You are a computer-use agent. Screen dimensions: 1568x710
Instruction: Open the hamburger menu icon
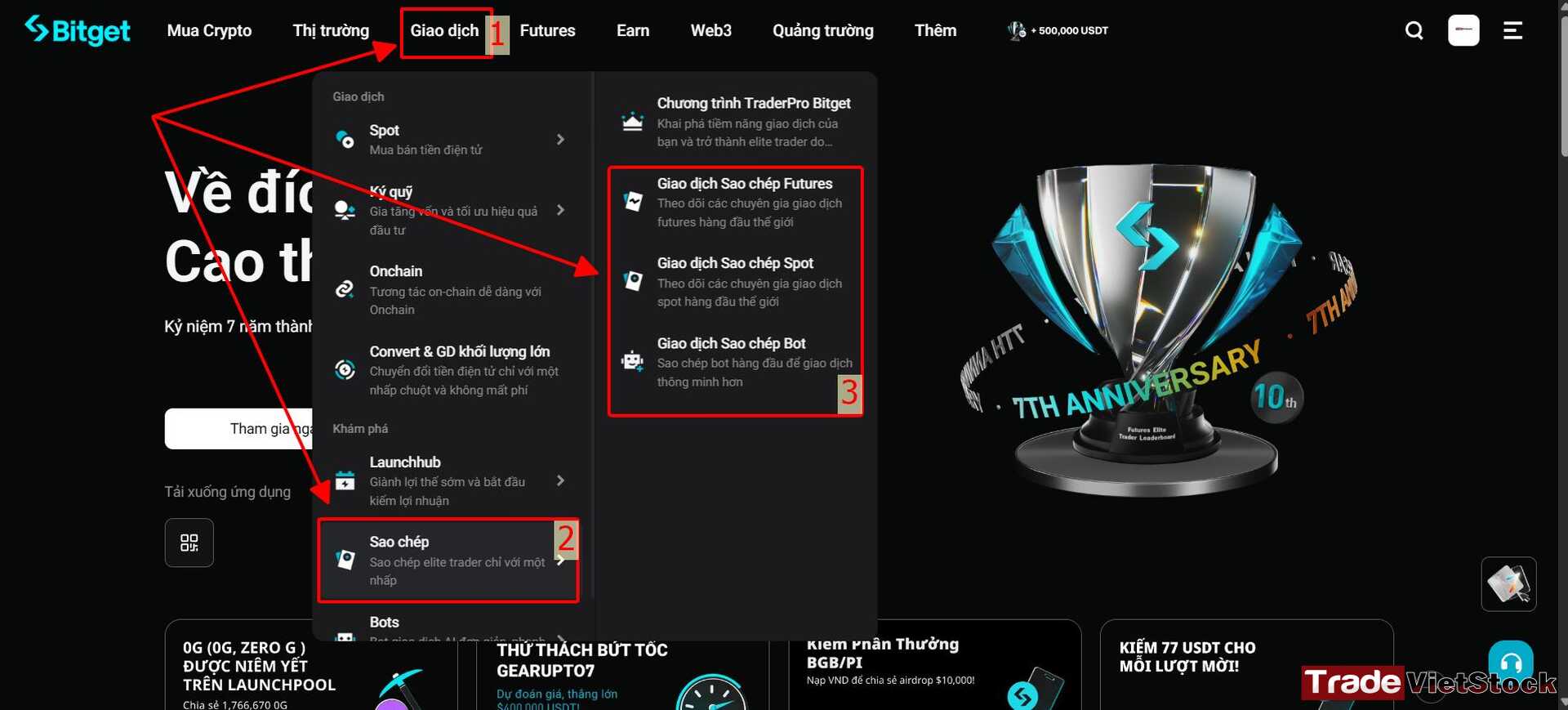pyautogui.click(x=1512, y=30)
